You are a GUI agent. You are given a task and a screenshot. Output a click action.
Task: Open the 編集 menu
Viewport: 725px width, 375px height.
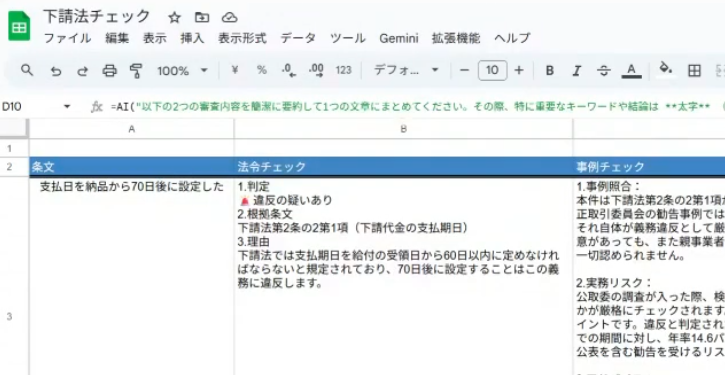click(117, 38)
